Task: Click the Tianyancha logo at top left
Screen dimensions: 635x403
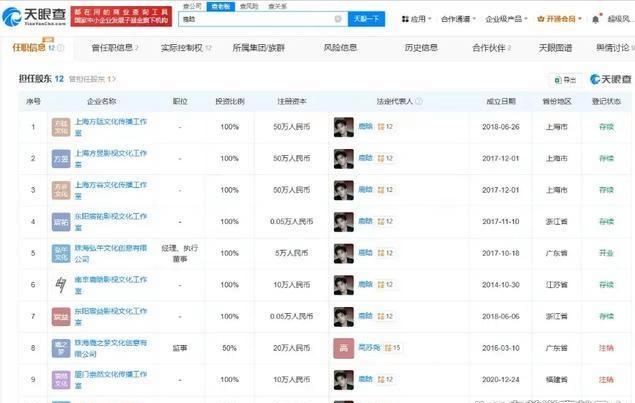Action: pos(34,17)
